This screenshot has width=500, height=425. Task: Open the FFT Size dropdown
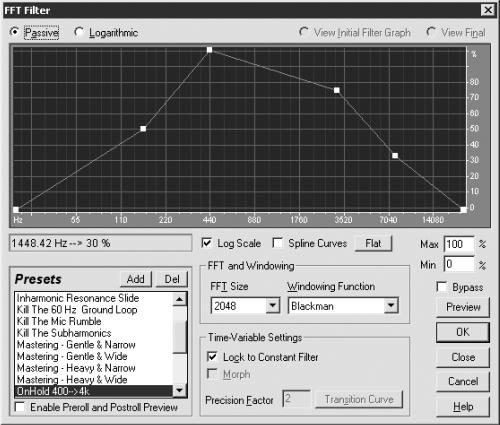(x=273, y=305)
